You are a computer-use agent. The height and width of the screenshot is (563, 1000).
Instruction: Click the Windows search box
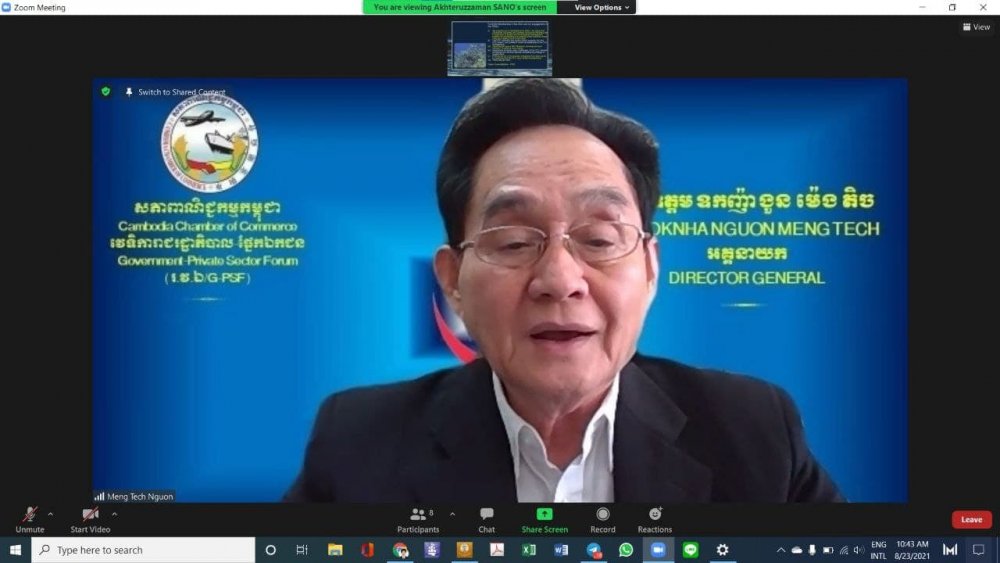pyautogui.click(x=143, y=550)
